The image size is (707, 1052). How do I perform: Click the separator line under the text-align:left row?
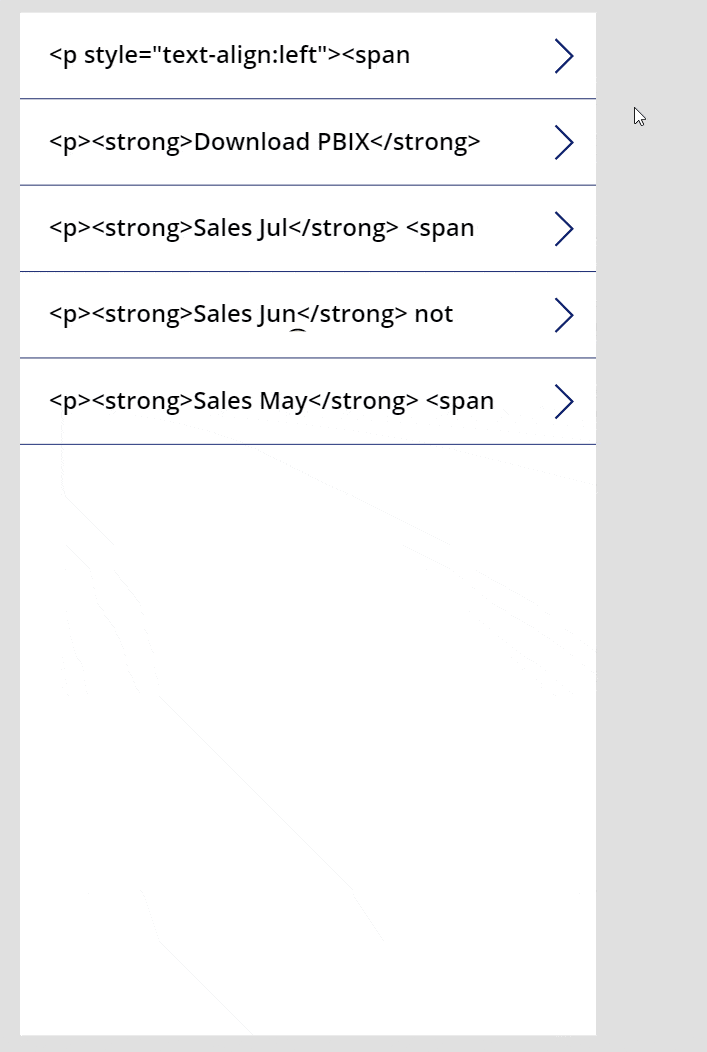pyautogui.click(x=308, y=99)
